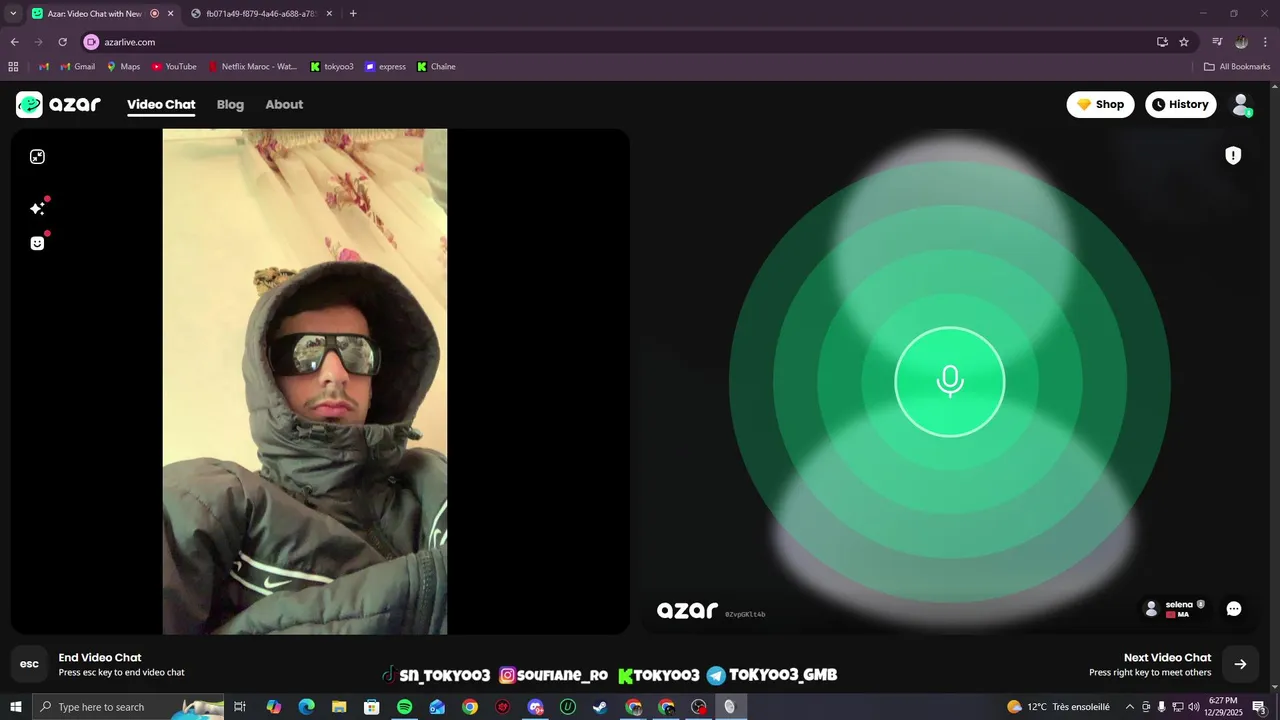
Task: Click the Windows taskbar search box
Action: click(128, 707)
